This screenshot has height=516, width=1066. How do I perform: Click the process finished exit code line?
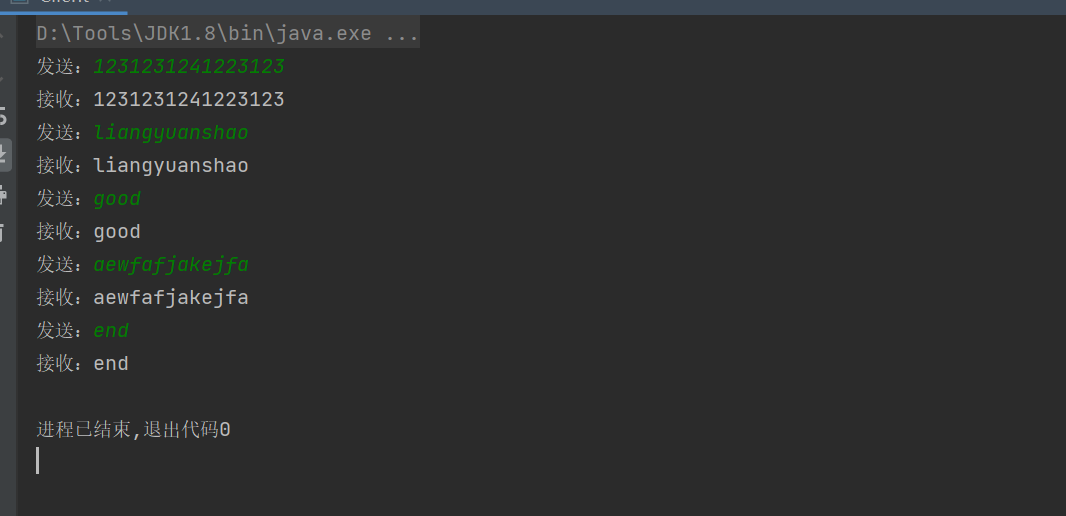pos(134,430)
